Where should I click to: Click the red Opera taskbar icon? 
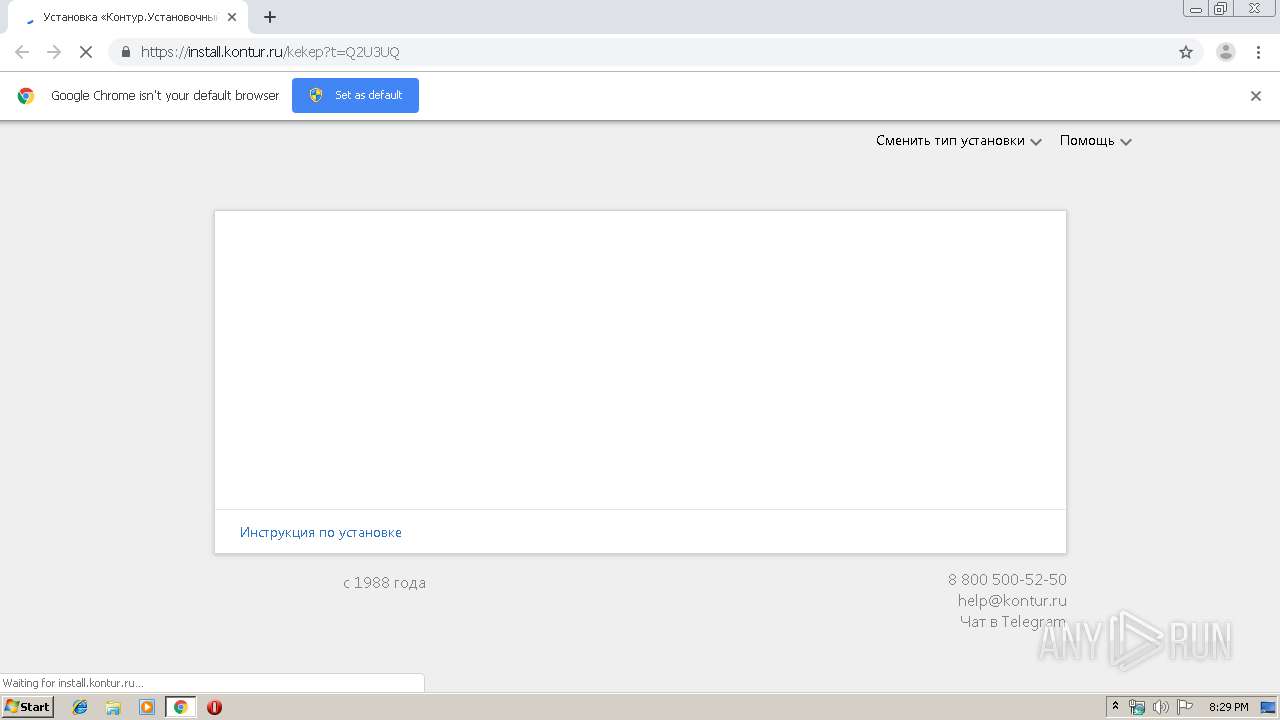click(214, 707)
